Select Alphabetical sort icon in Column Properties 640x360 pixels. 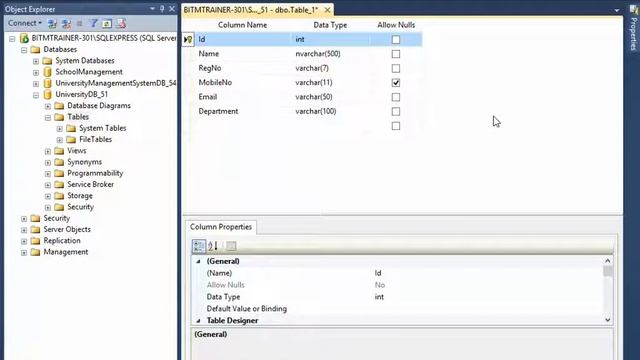click(x=213, y=246)
